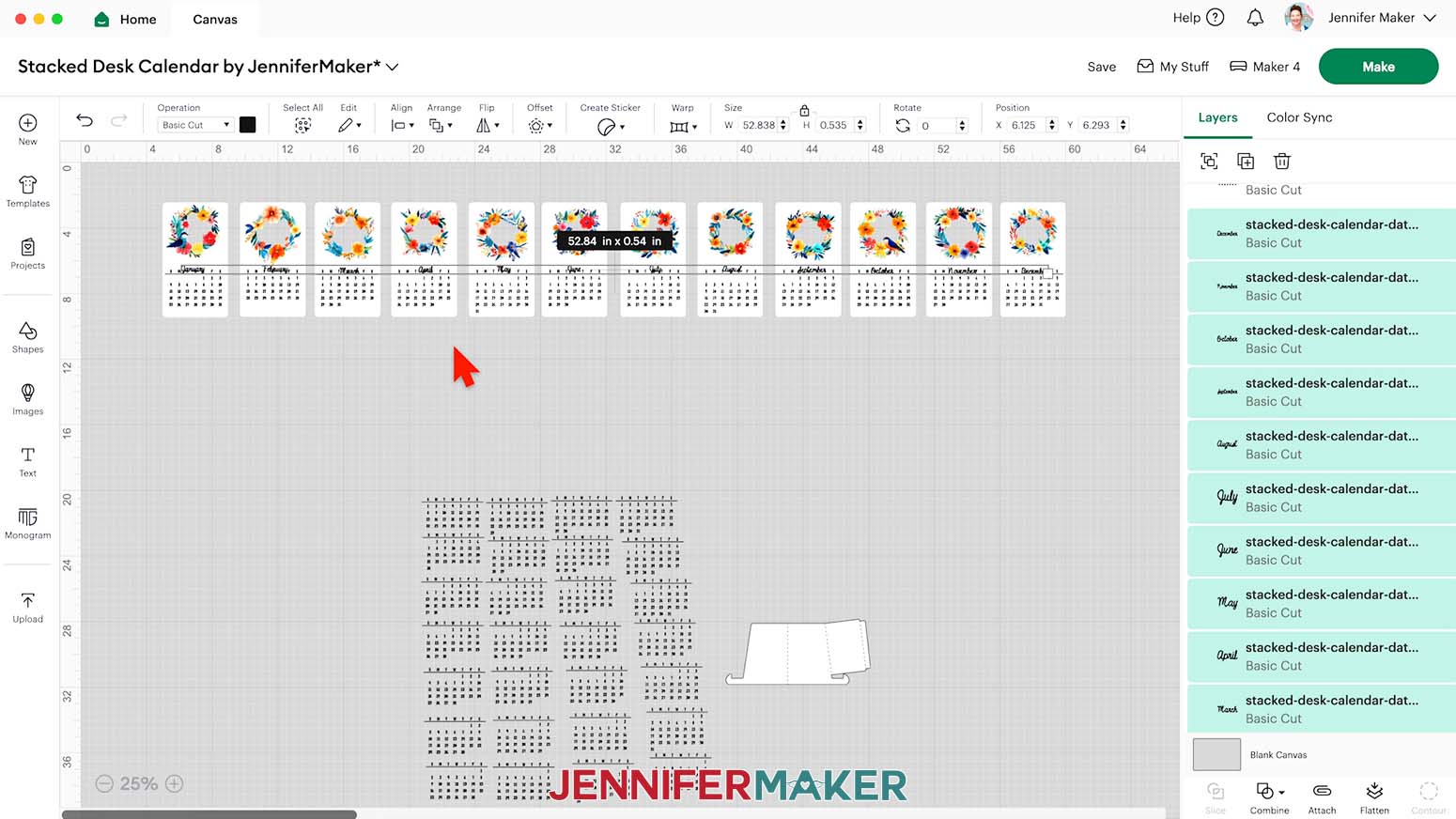
Task: Click the Blank Canvas swatch
Action: (x=1216, y=754)
